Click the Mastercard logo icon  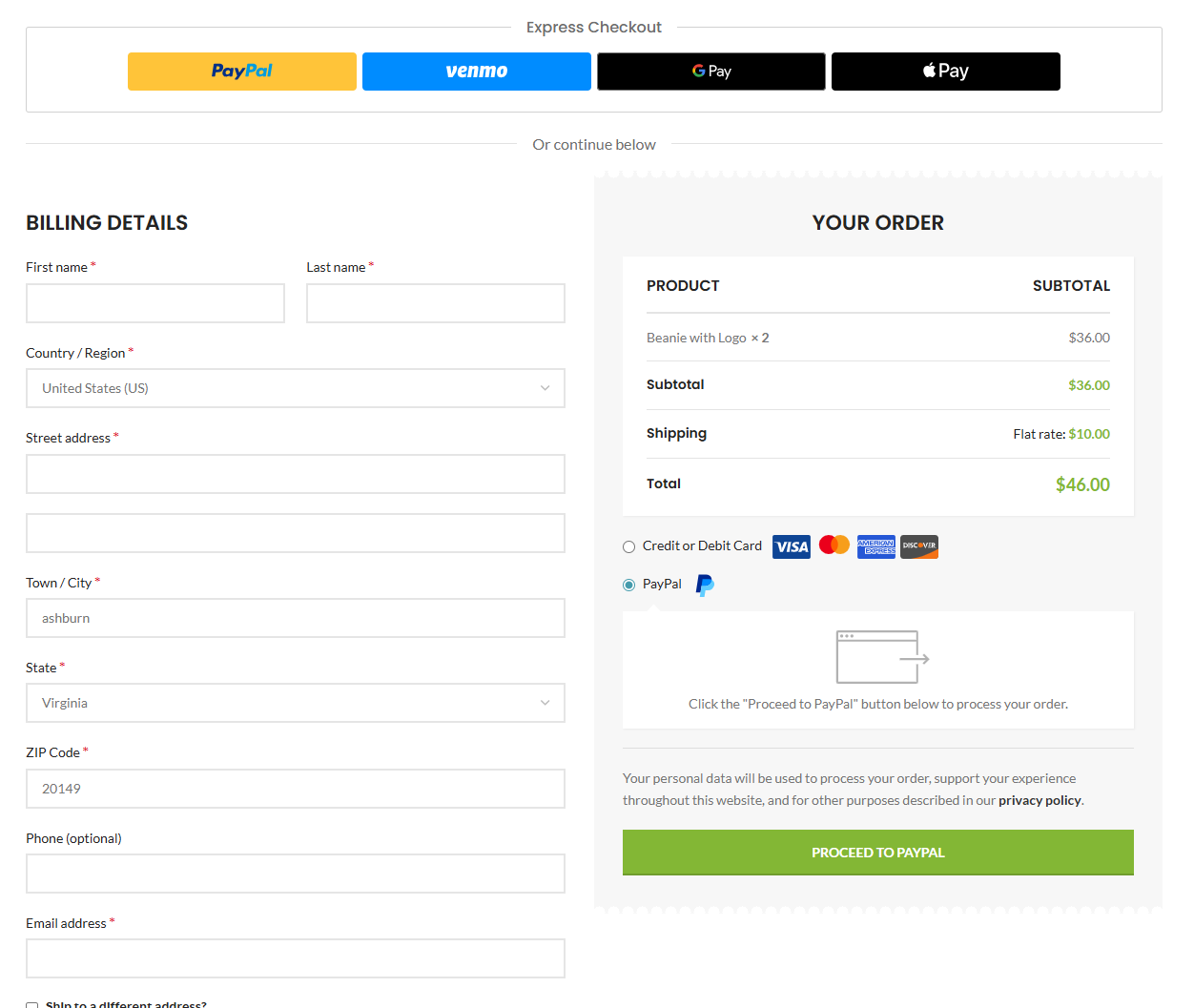point(834,545)
